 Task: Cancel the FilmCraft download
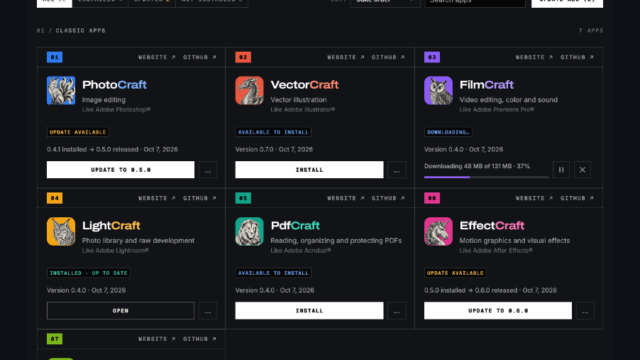click(x=582, y=170)
